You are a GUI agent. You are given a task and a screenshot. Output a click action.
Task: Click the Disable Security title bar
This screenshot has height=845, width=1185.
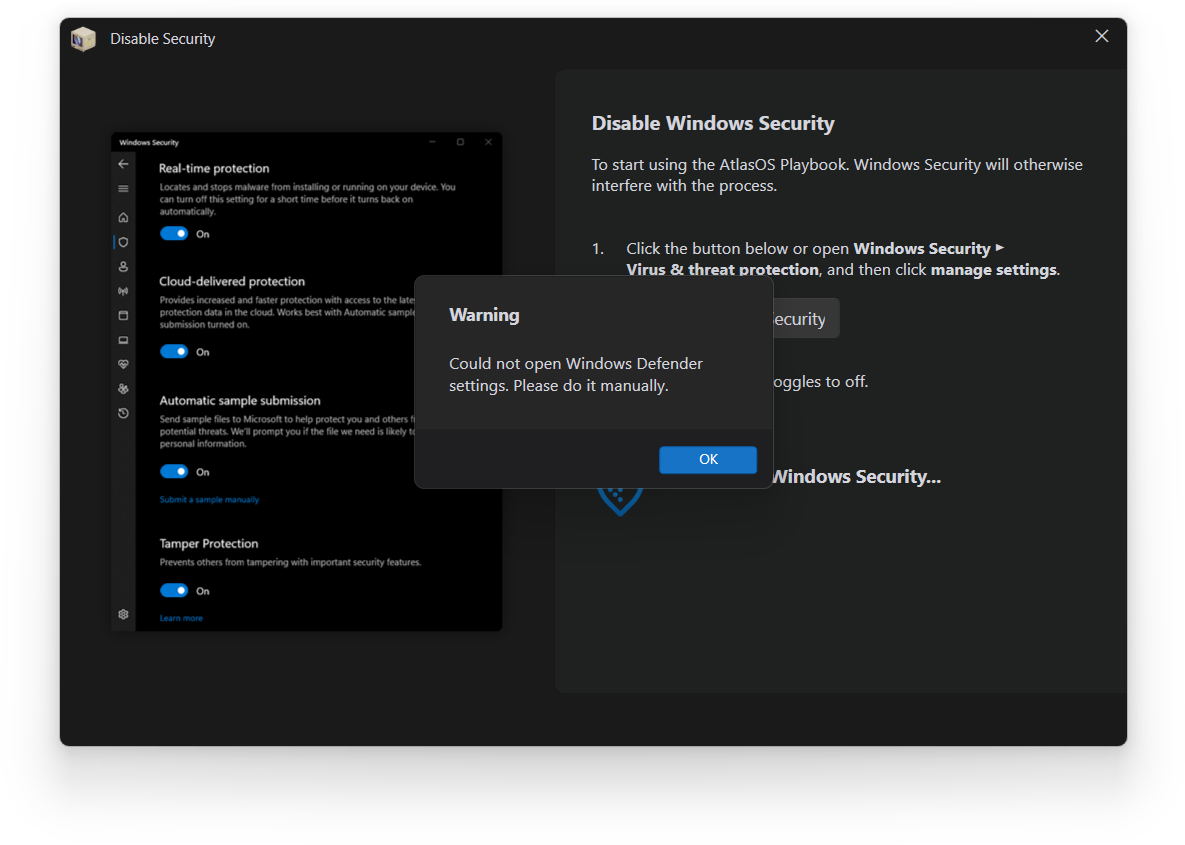click(x=163, y=38)
